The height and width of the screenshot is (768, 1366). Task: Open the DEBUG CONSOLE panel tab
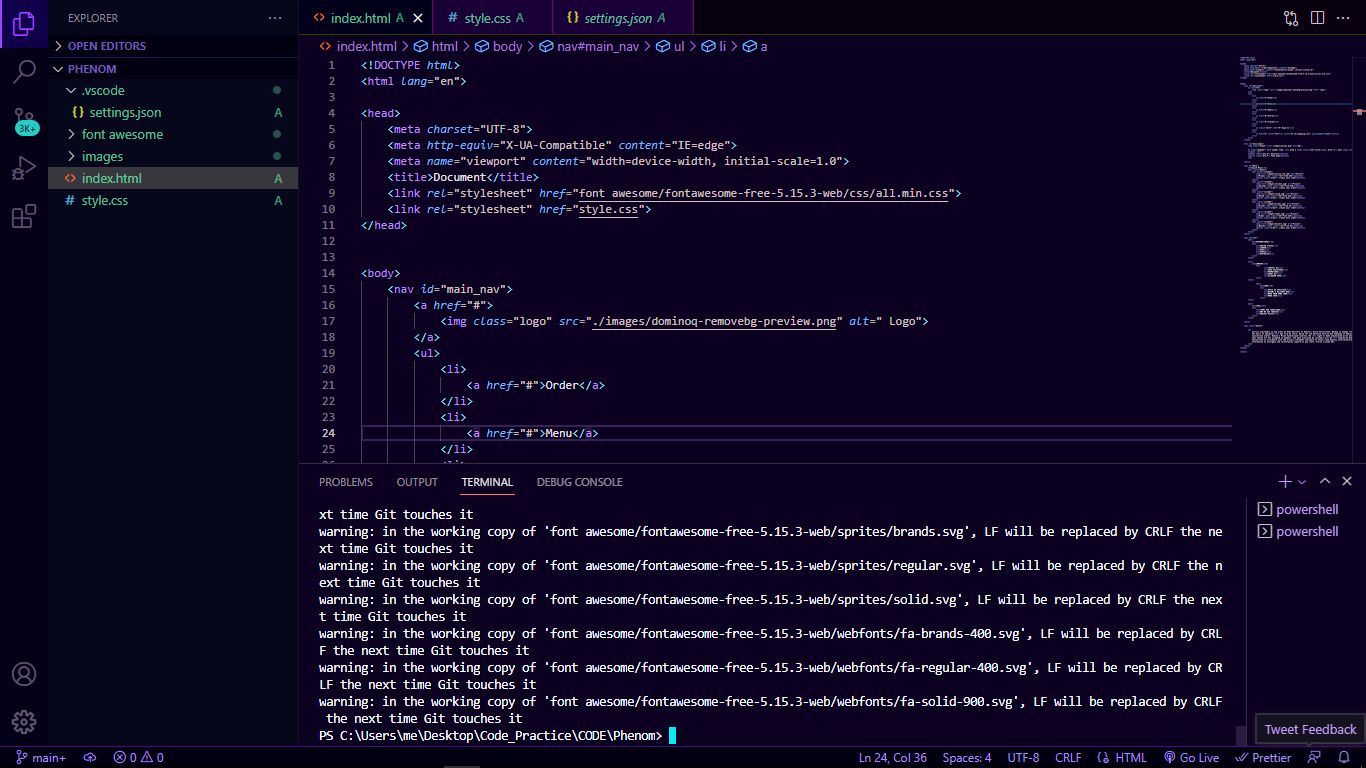coord(579,482)
